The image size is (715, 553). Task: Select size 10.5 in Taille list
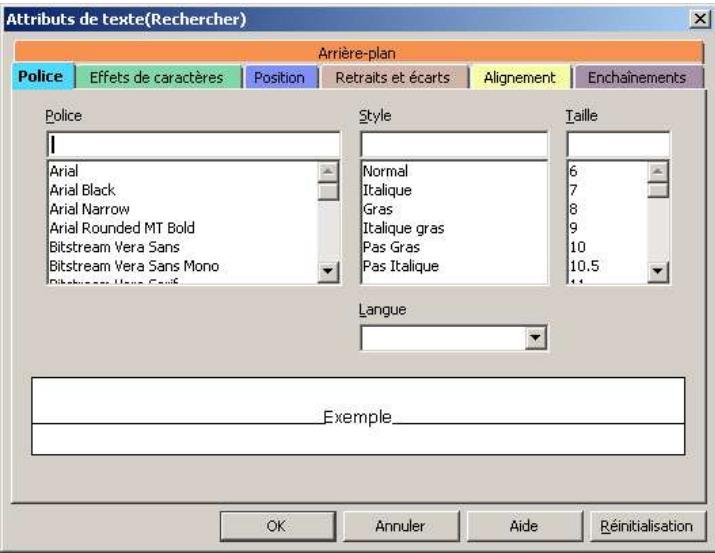608,266
